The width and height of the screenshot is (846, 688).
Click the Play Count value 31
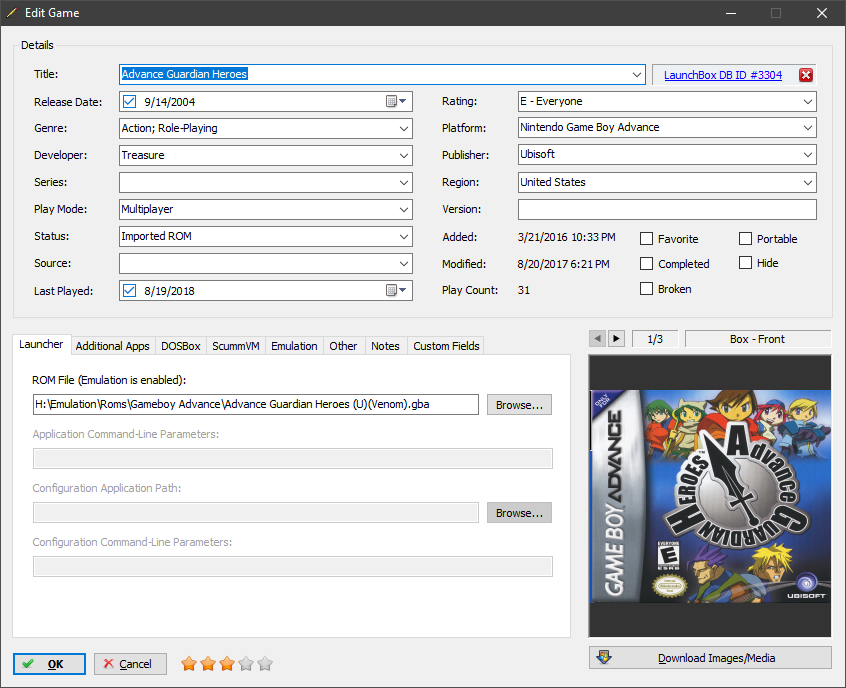click(524, 290)
